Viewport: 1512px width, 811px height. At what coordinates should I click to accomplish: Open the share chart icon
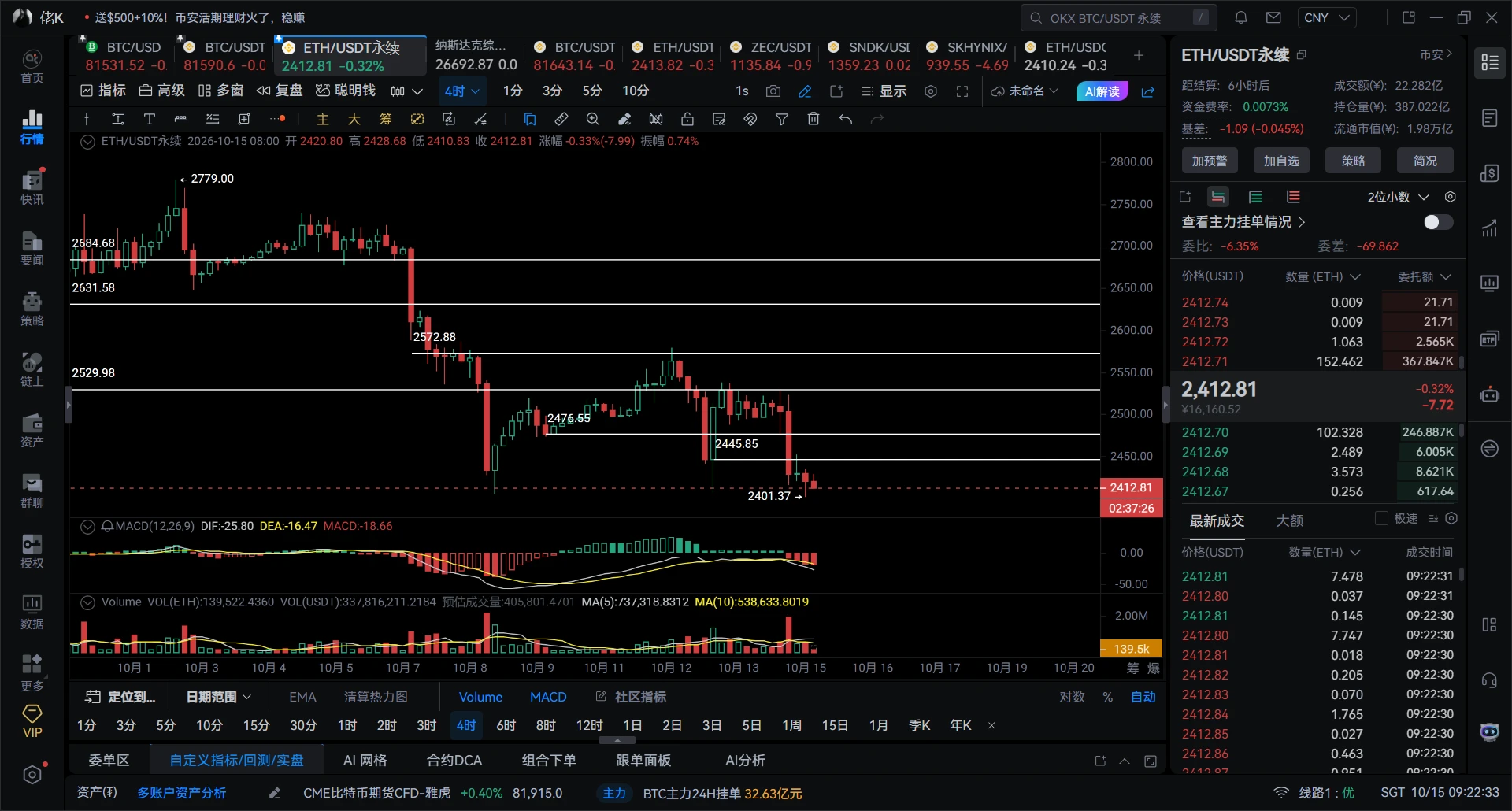click(x=1148, y=91)
